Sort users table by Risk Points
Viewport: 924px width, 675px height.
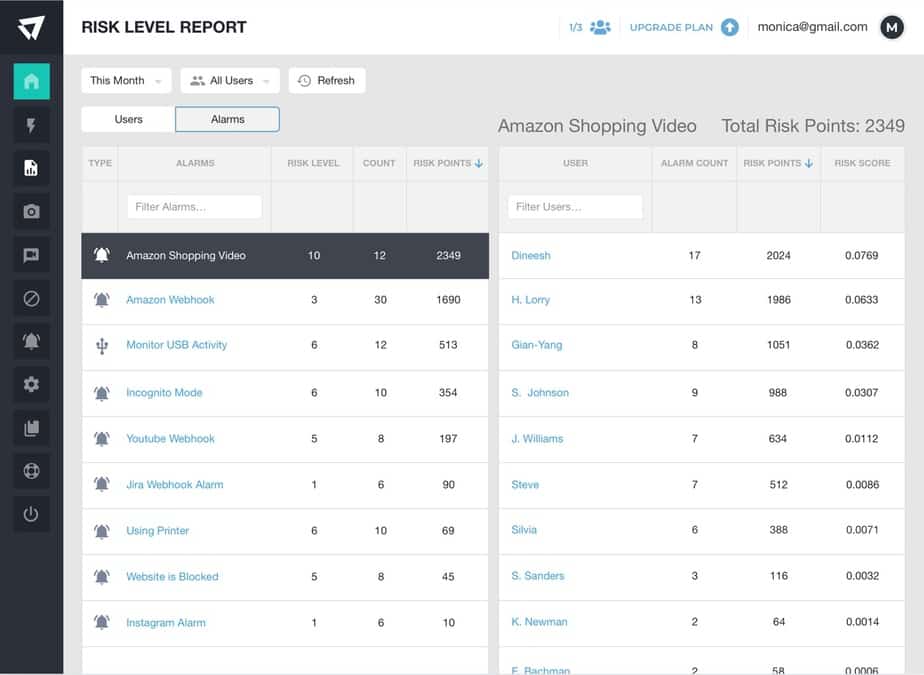778,163
